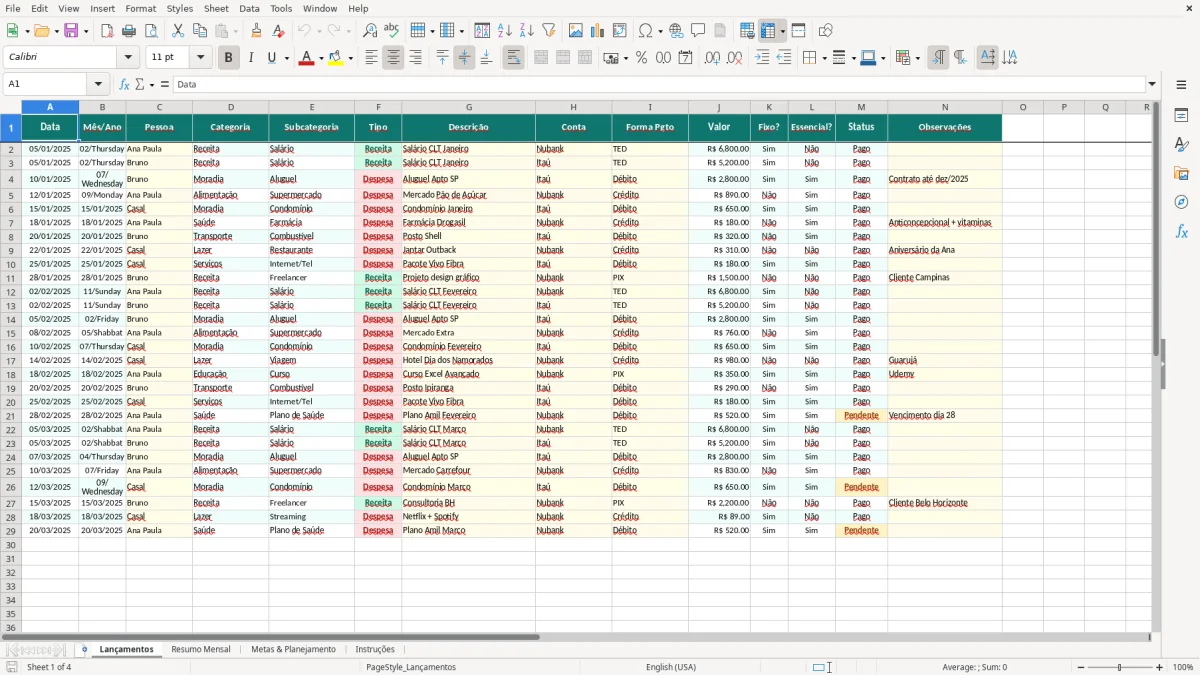This screenshot has height=675, width=1200.
Task: Switch to the Instruções sheet tab
Action: tap(376, 650)
